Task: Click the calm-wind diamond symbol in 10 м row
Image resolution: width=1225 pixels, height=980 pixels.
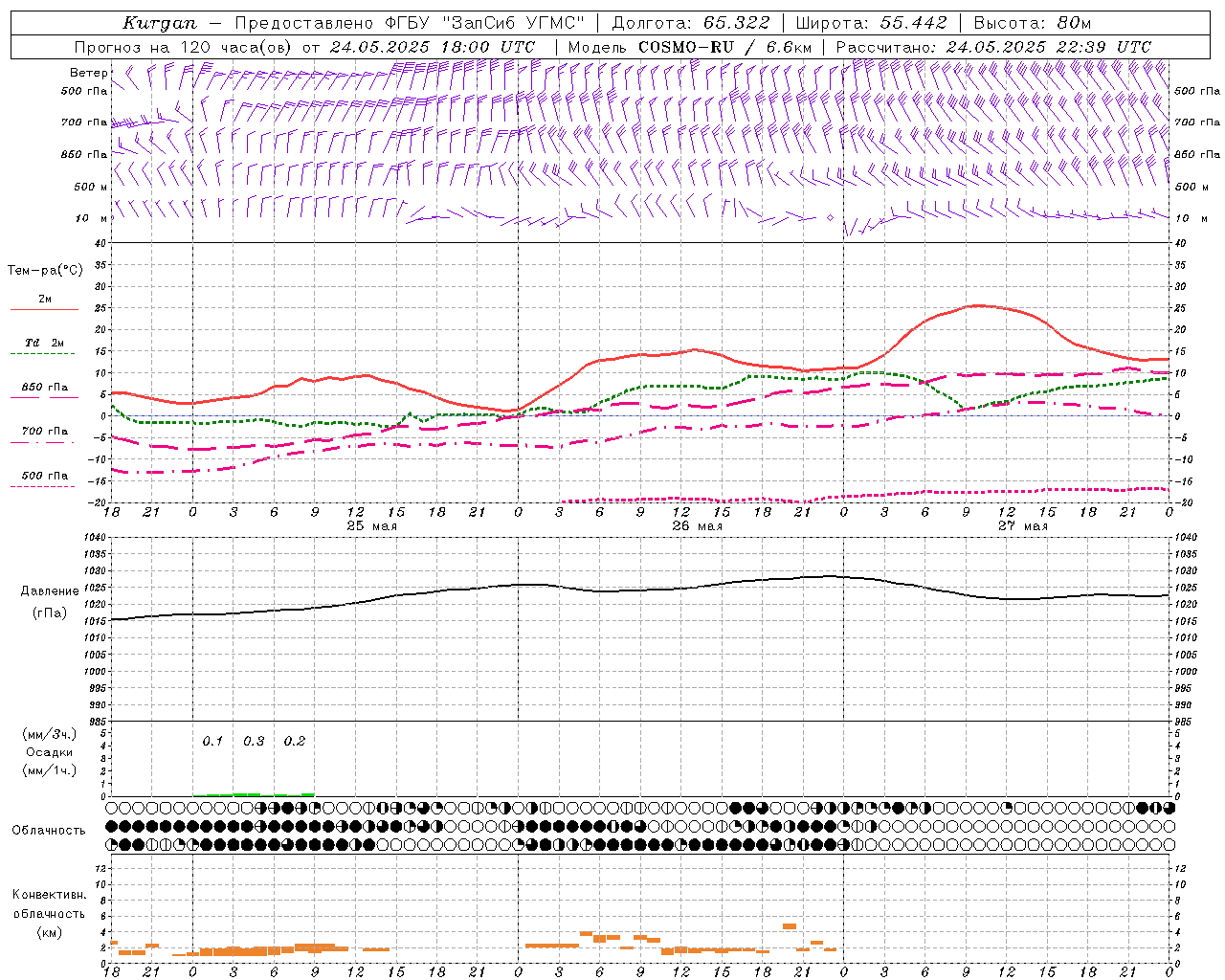Action: pos(830,218)
